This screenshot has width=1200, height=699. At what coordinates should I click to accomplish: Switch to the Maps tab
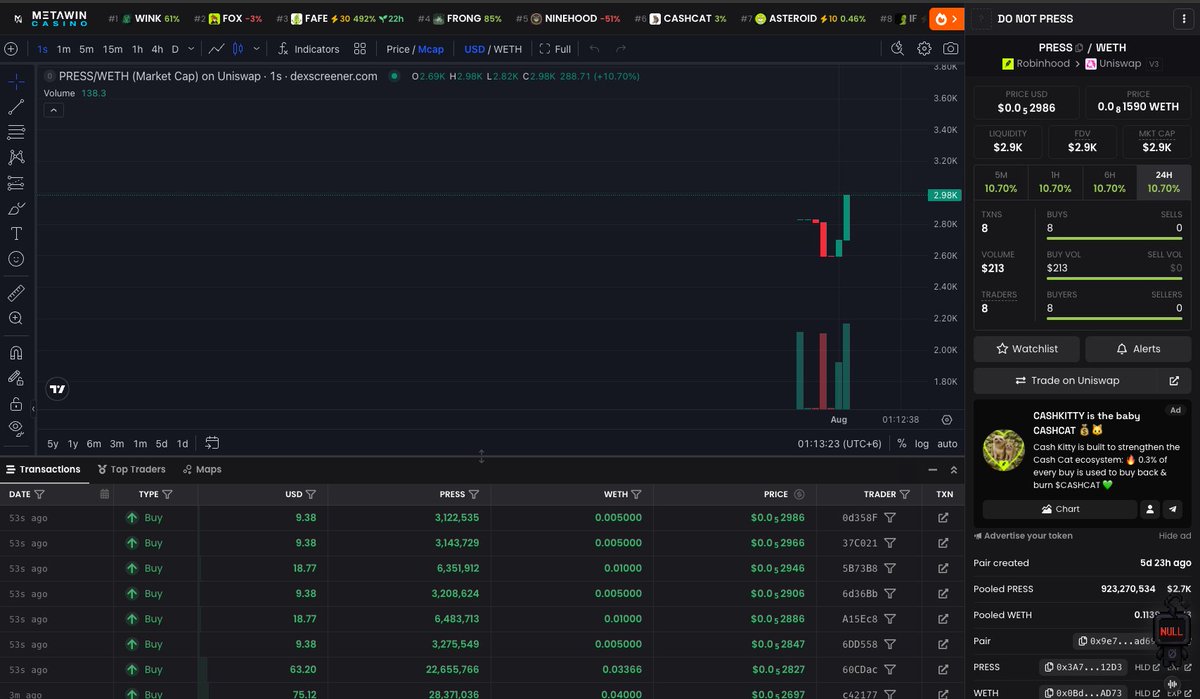click(202, 469)
